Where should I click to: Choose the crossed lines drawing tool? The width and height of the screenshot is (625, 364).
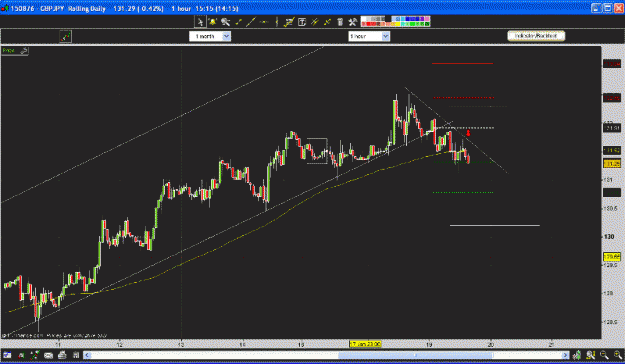pyautogui.click(x=315, y=22)
